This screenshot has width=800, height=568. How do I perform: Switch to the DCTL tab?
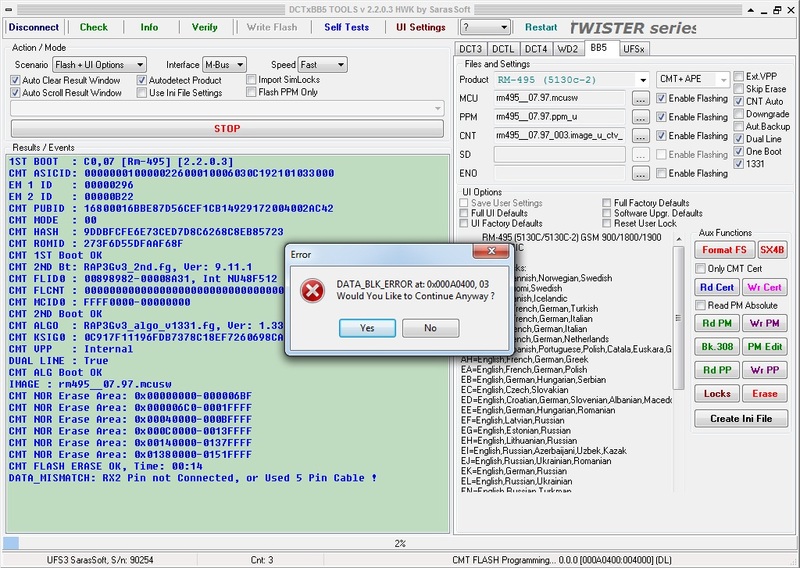point(503,49)
